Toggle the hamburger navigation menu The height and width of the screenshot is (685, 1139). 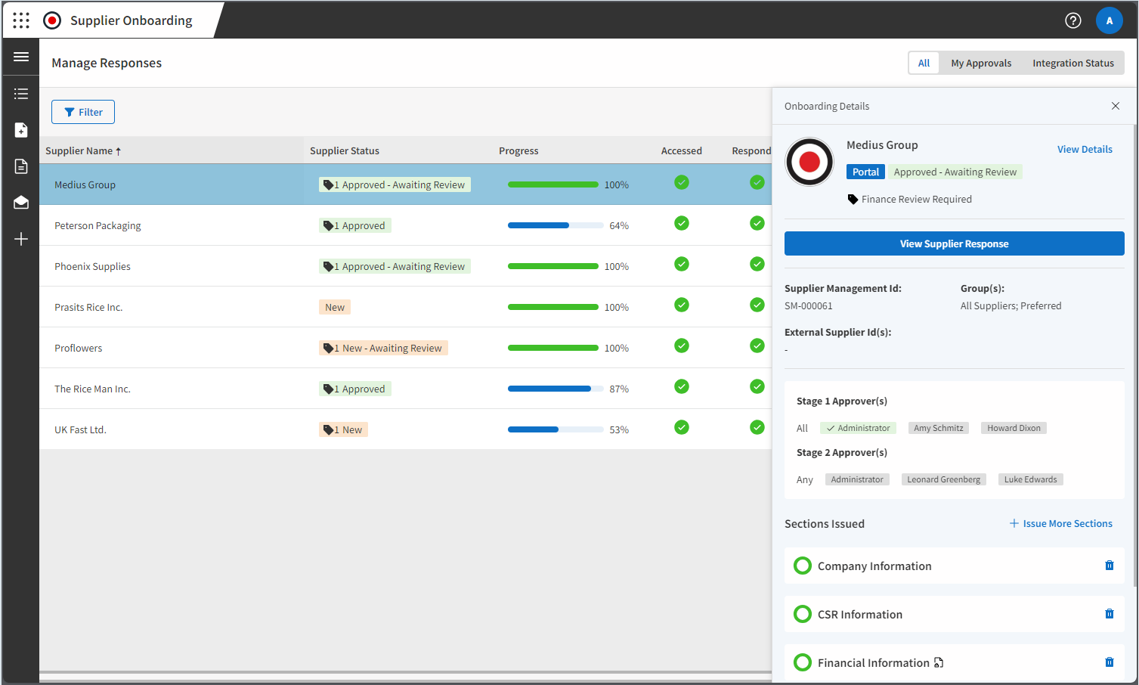coord(21,57)
